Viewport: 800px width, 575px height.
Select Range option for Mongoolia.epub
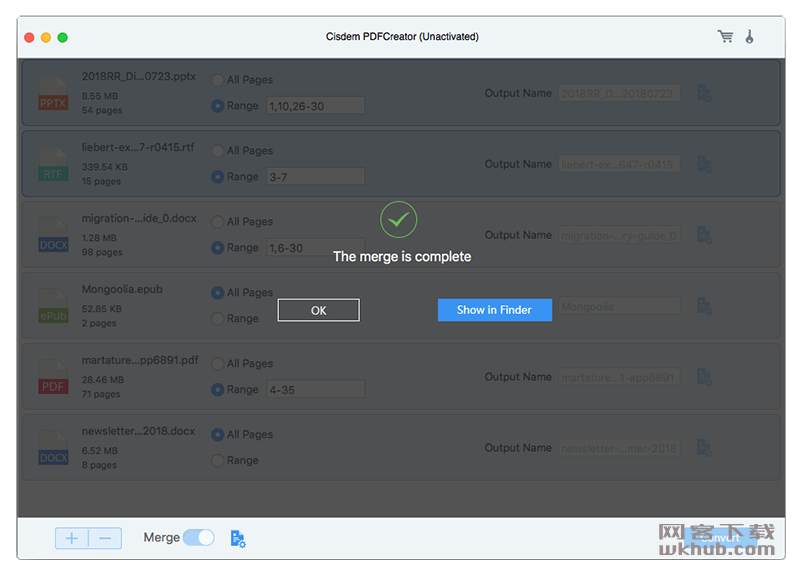click(x=217, y=318)
